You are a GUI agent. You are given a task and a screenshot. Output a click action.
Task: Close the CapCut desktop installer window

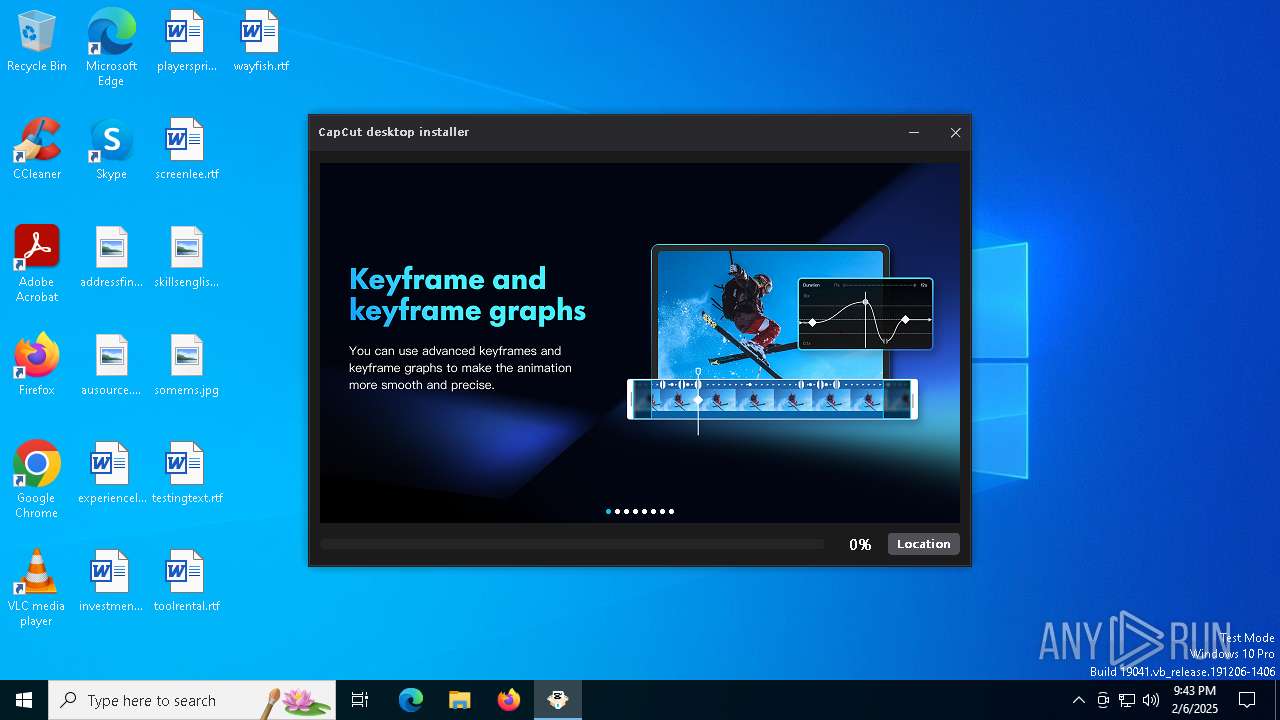[955, 132]
